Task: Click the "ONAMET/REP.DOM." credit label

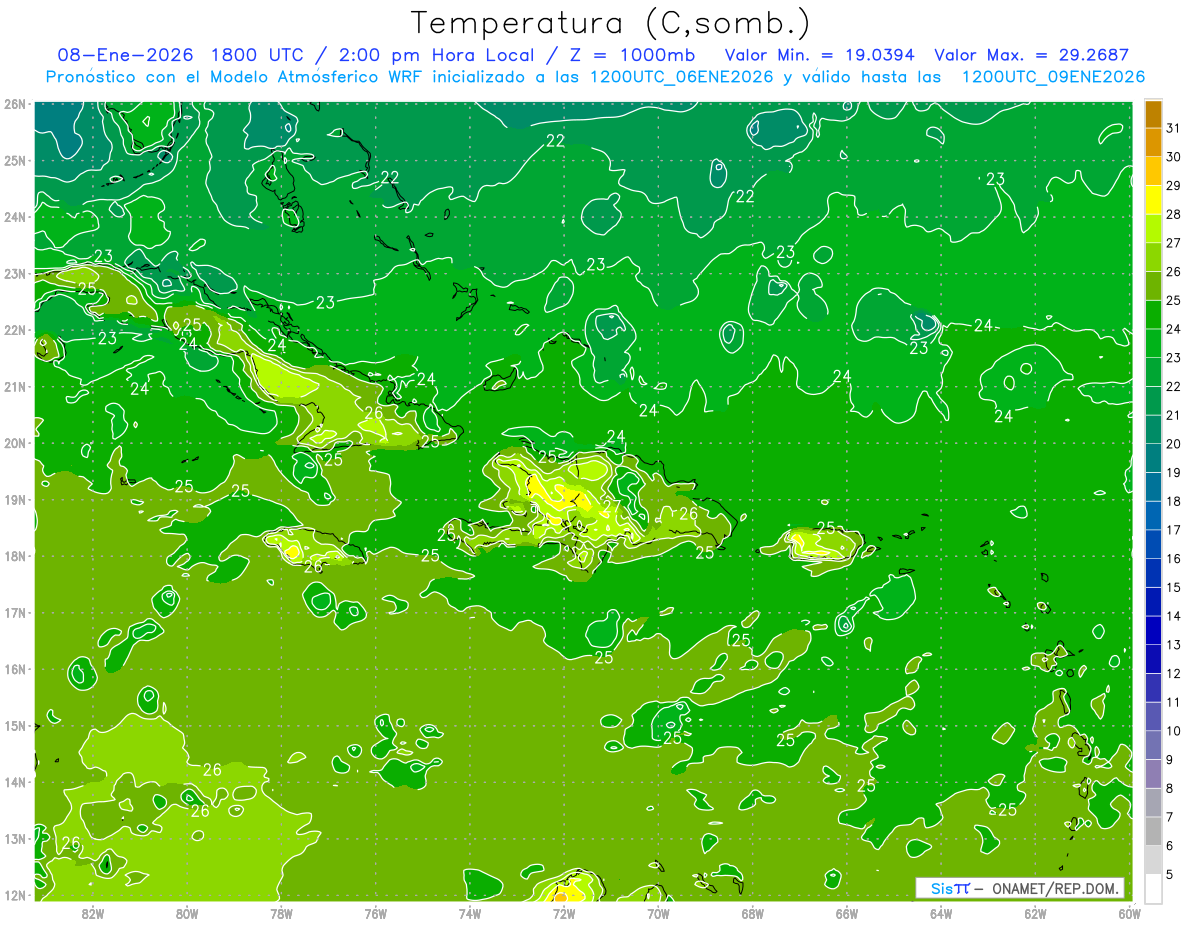Action: click(x=1056, y=888)
